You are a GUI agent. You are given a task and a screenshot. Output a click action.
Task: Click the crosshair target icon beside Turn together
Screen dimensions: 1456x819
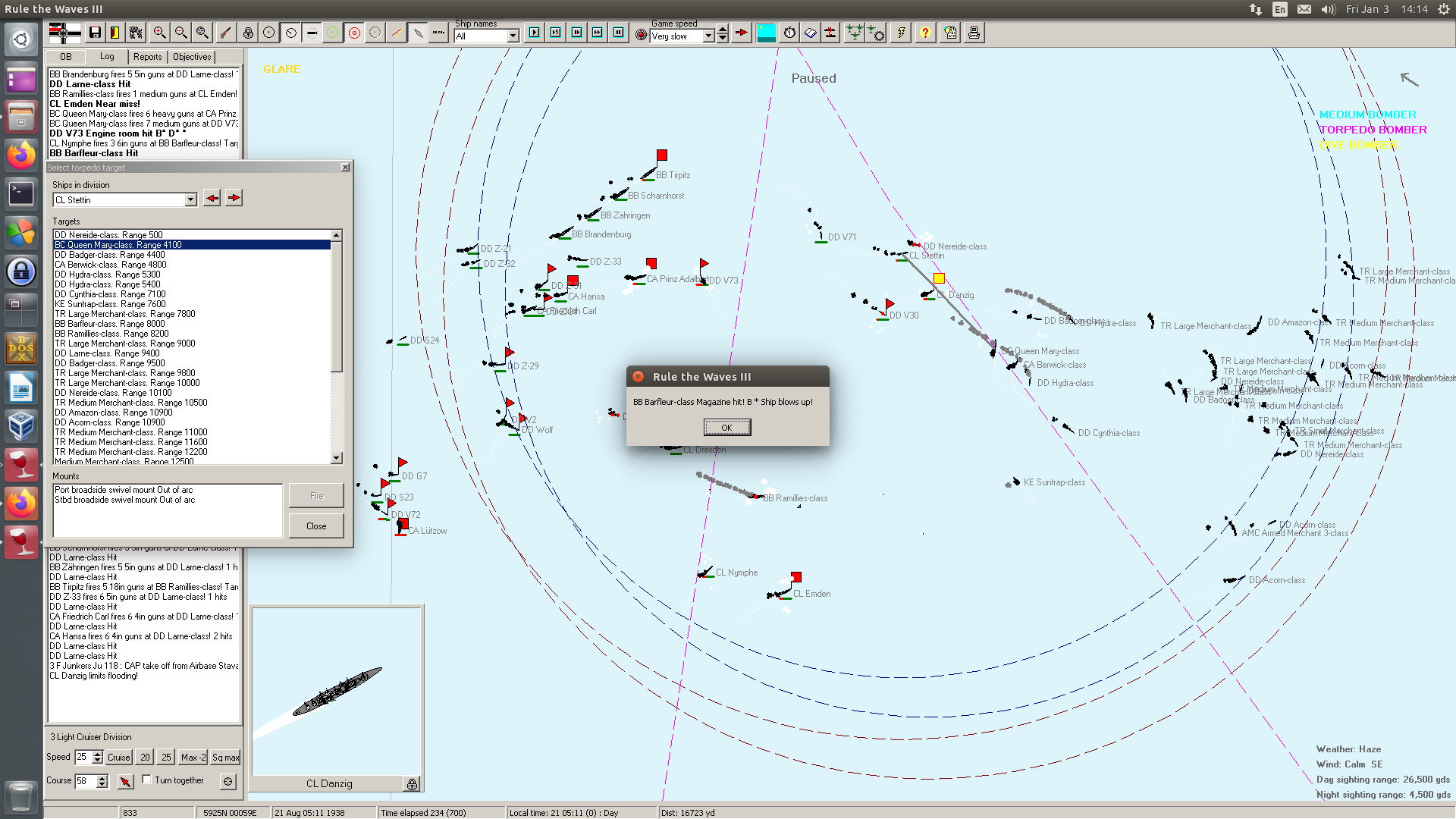point(228,781)
